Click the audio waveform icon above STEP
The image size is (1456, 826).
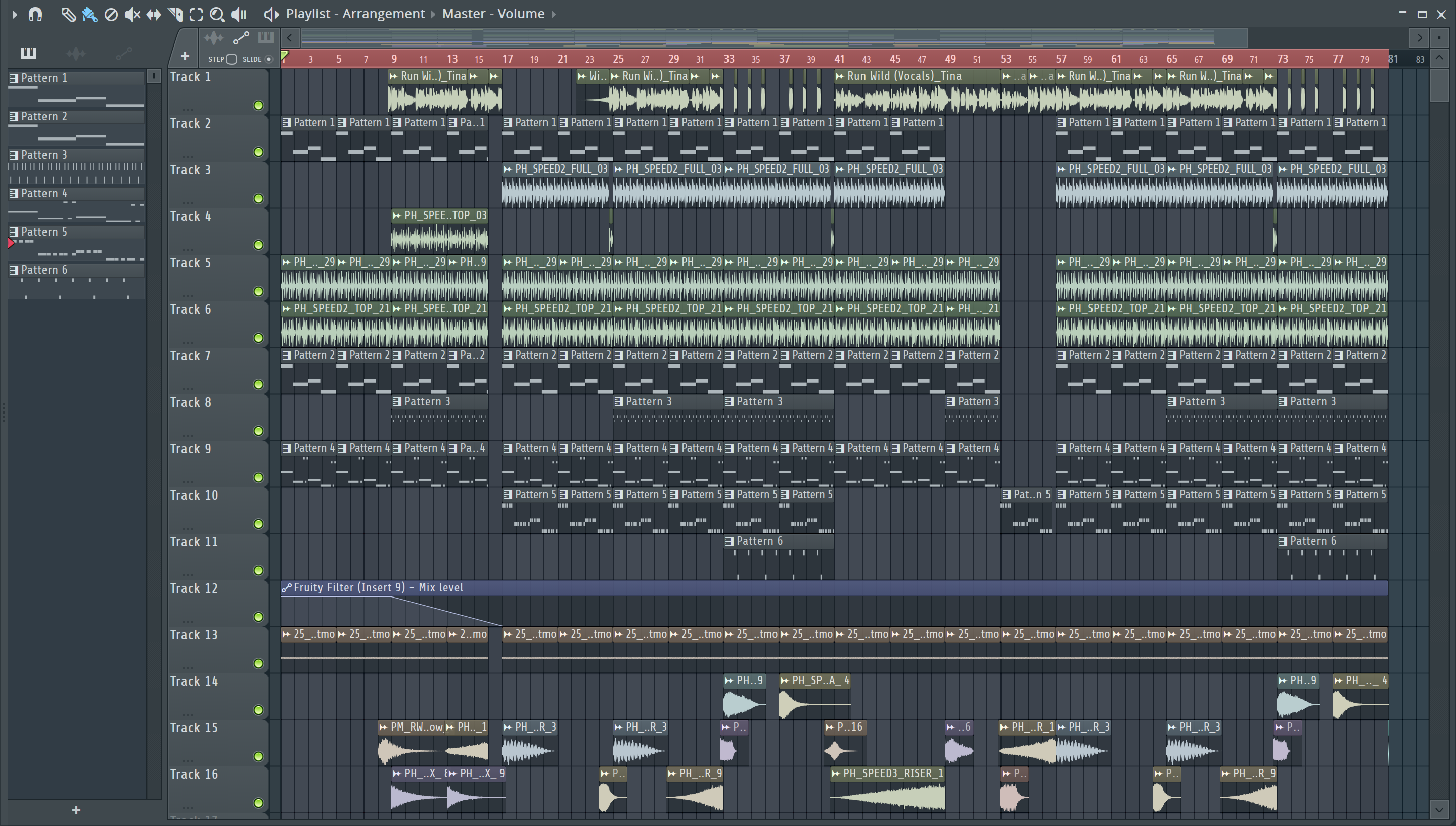pos(214,38)
